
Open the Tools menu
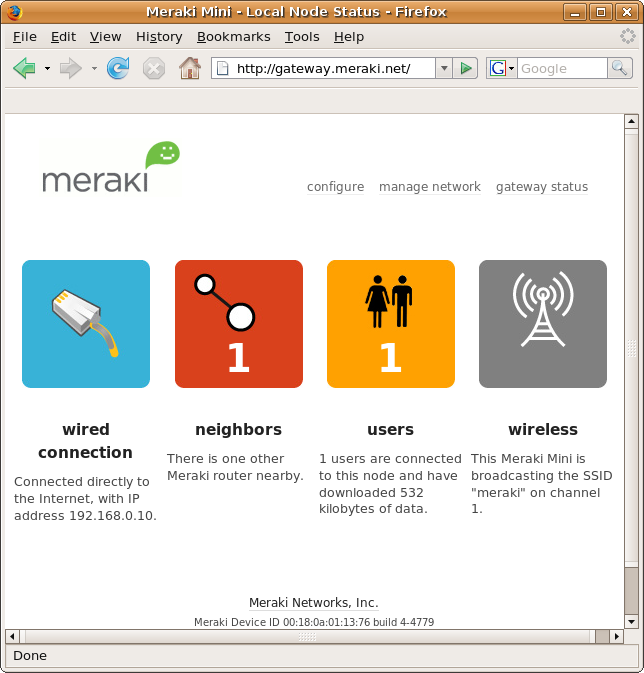point(302,37)
